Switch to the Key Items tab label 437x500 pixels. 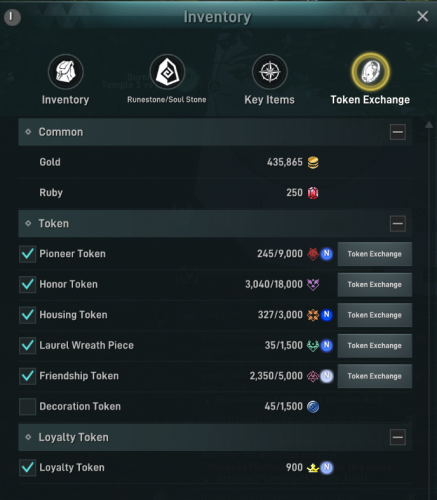pyautogui.click(x=269, y=100)
